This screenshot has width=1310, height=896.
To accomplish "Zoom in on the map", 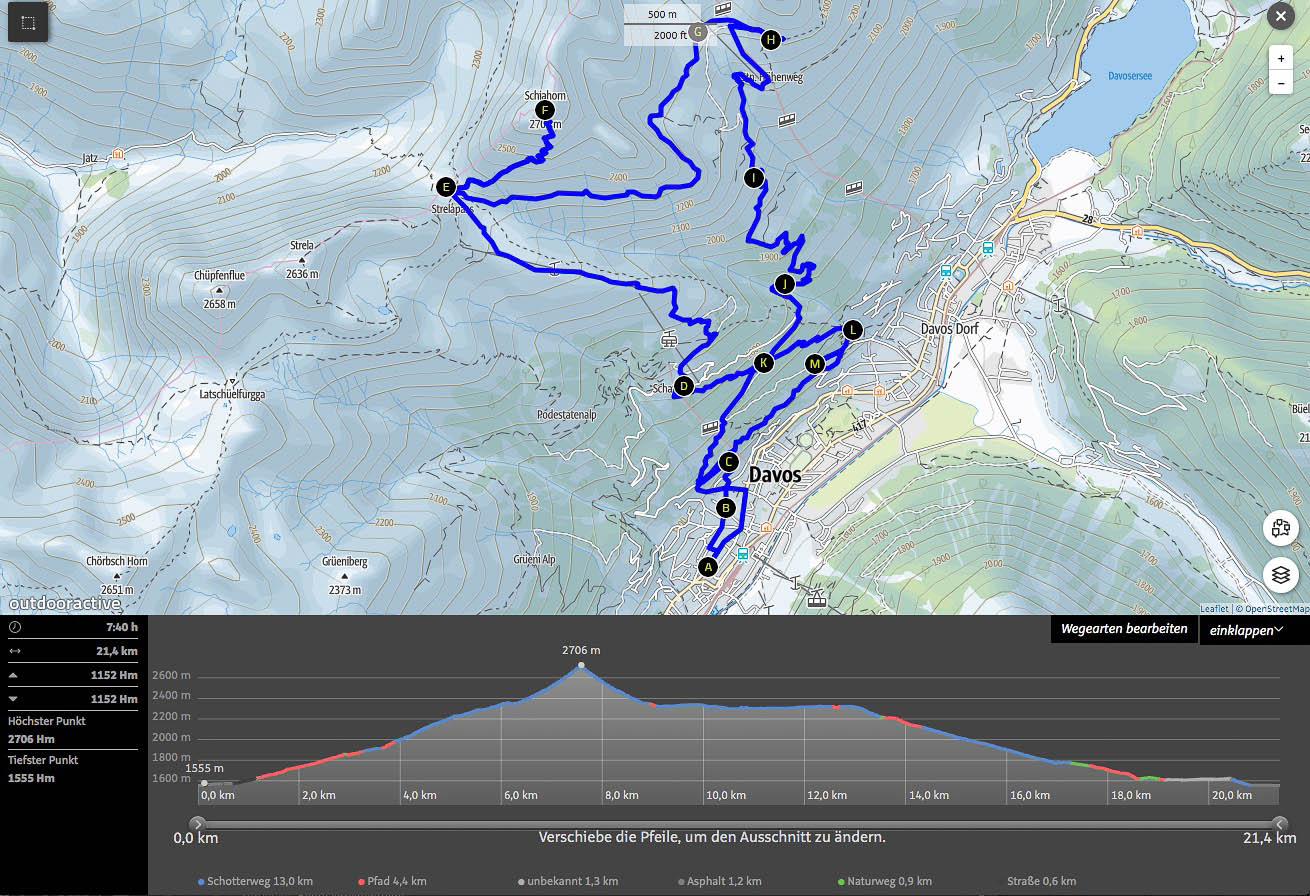I will click(1281, 59).
